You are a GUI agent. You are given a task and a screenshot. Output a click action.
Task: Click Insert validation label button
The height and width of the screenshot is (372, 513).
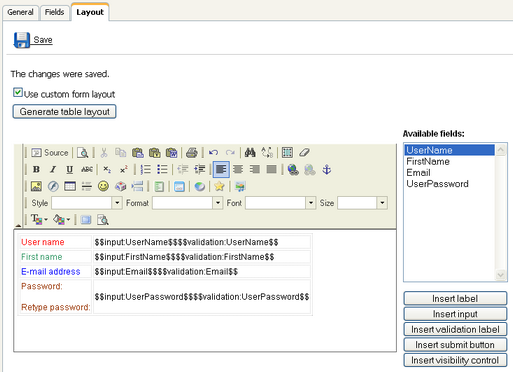click(x=455, y=329)
